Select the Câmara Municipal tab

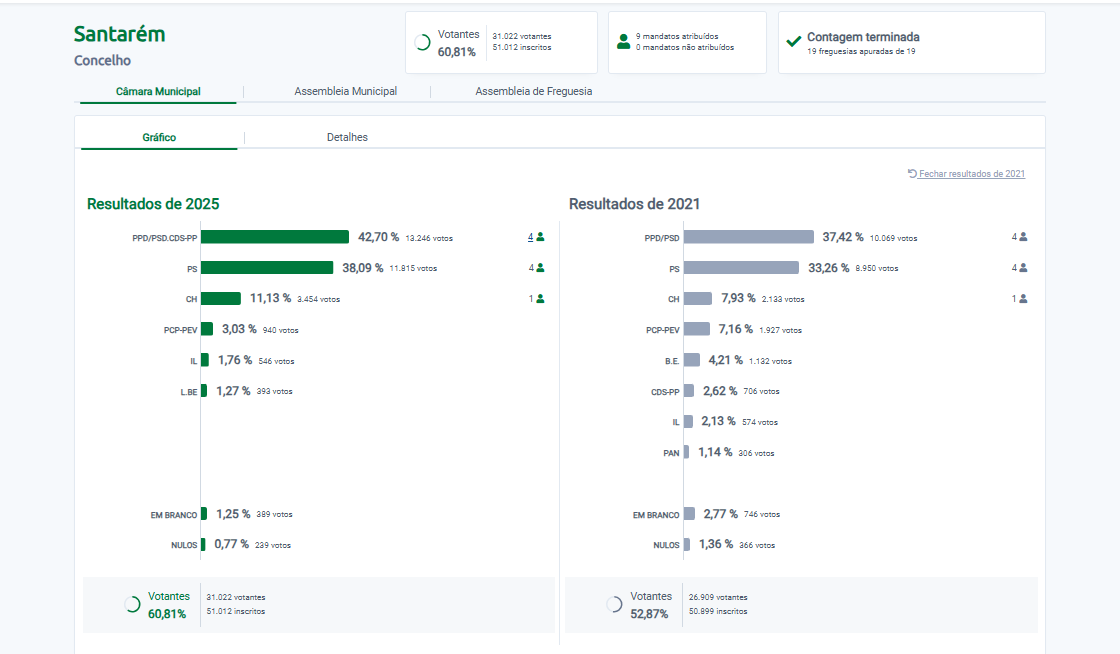158,91
